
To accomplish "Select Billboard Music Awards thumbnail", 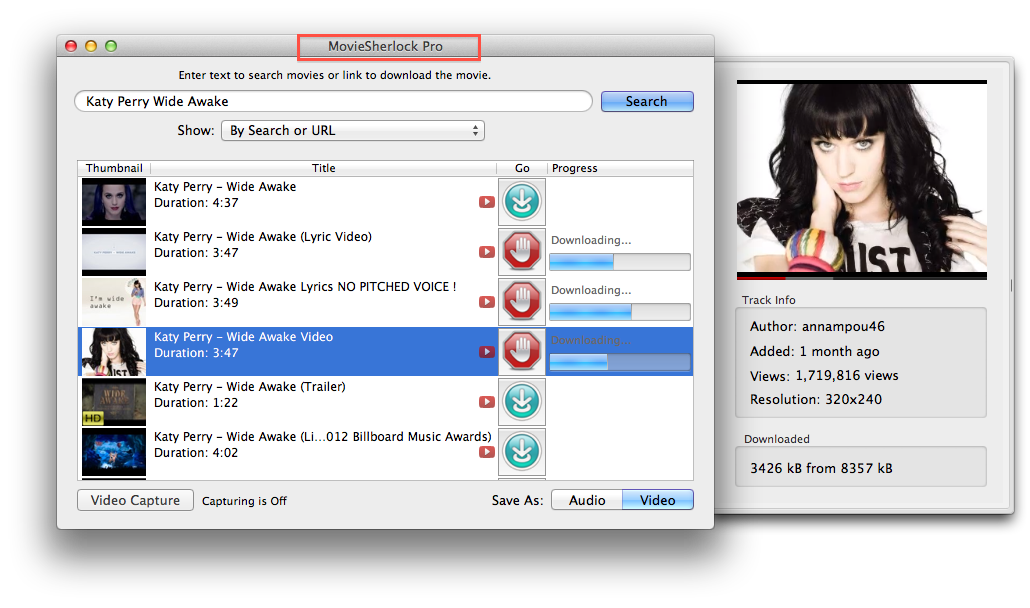I will pos(114,451).
